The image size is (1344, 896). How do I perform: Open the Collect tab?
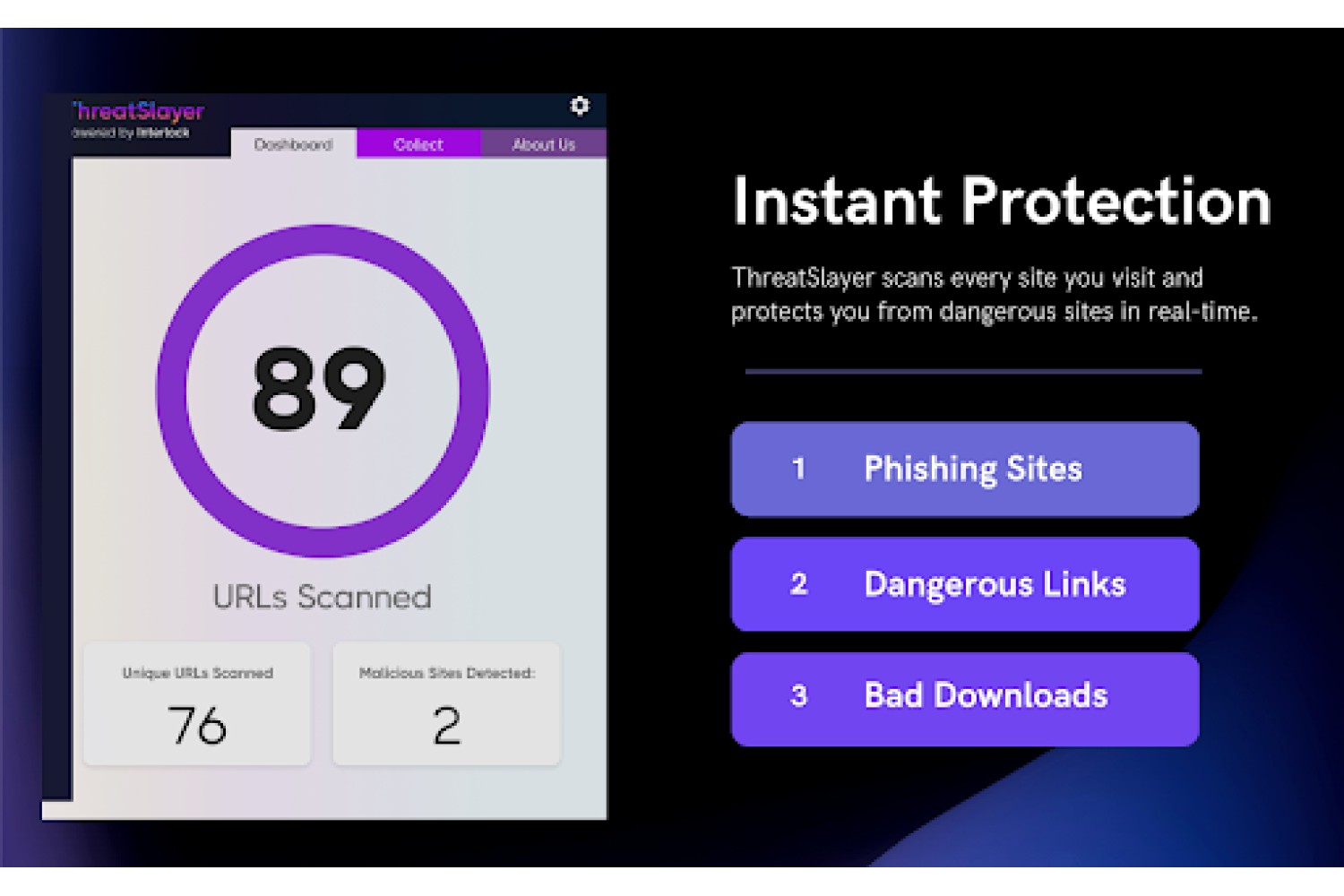point(418,144)
